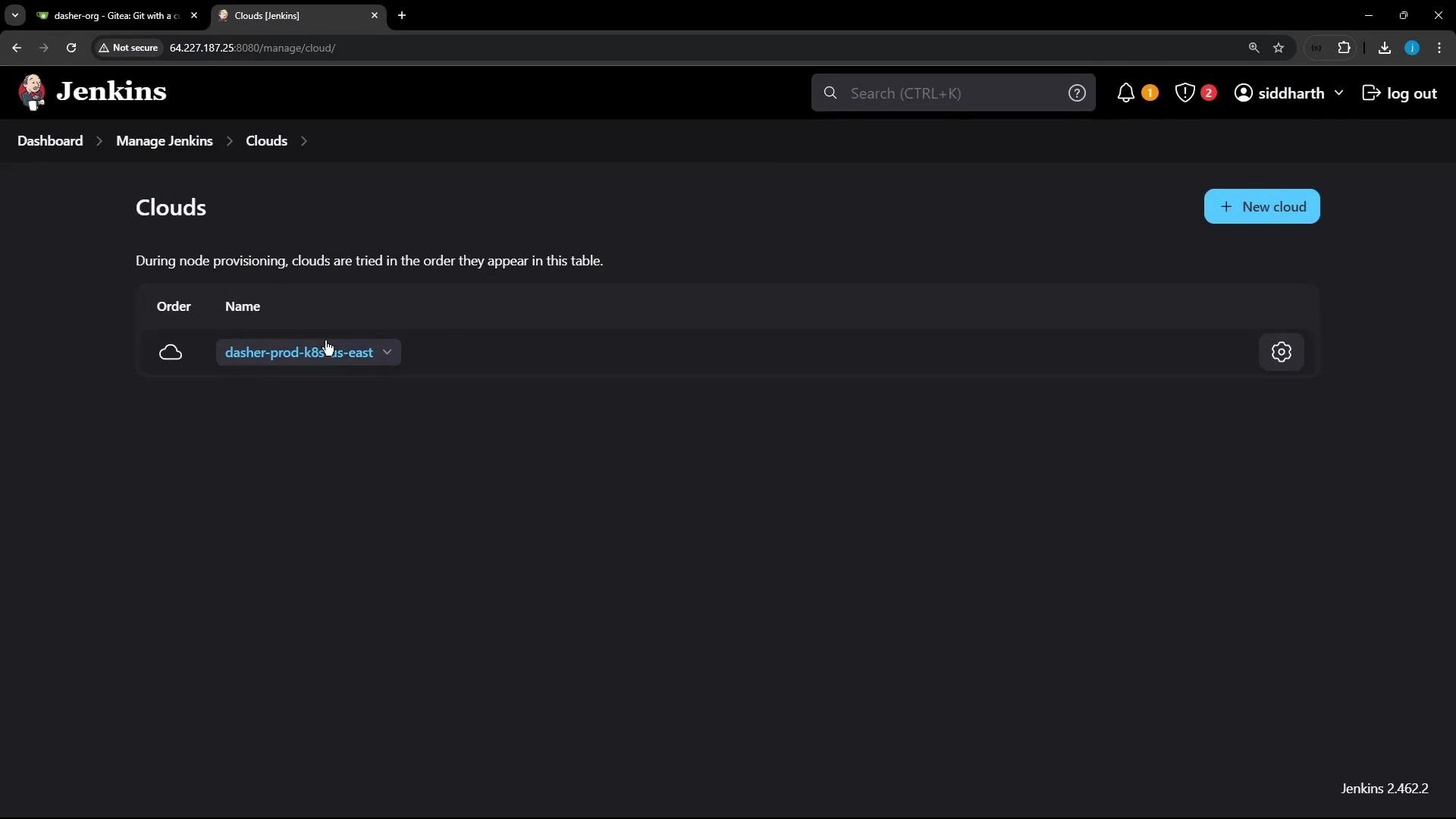Screen dimensions: 1456x819
Task: Click the cloud icon in Order column
Action: point(171,353)
